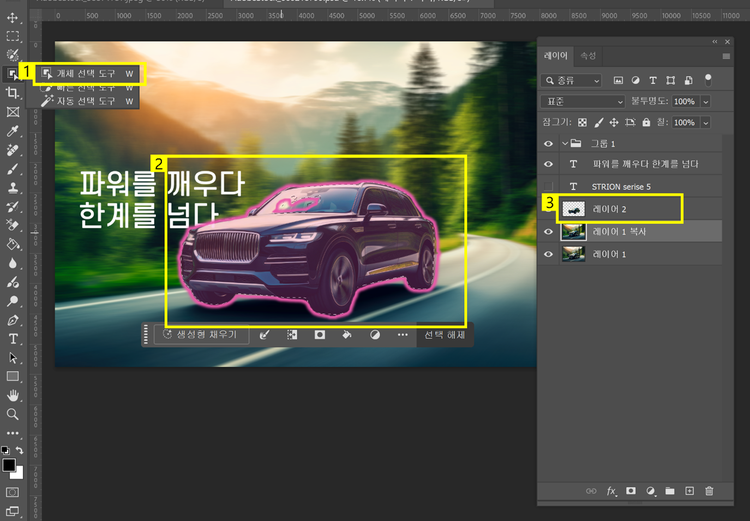Select the Rectangular Marquee tool

(12, 36)
